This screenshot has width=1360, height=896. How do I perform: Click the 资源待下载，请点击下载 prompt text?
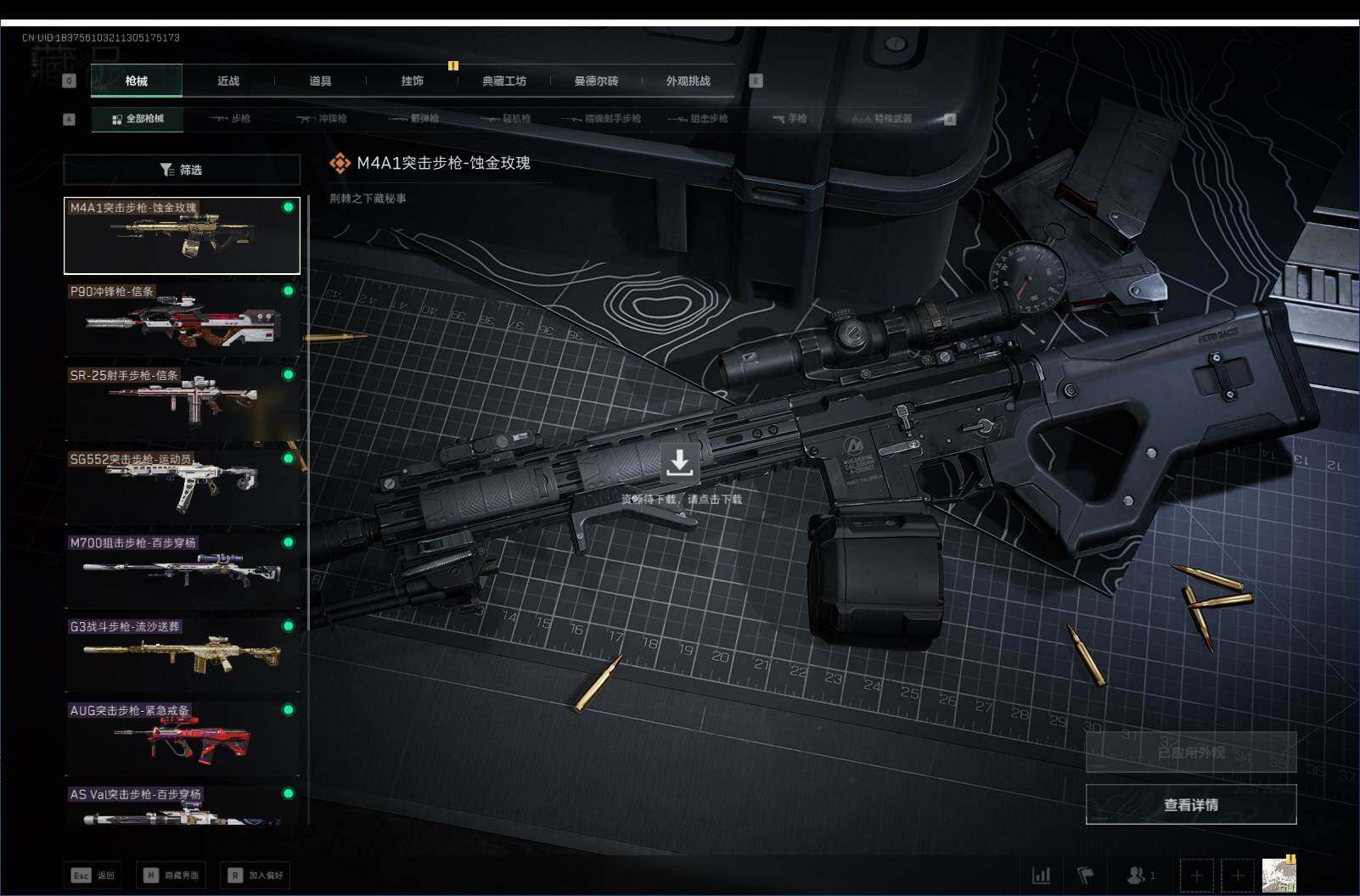(x=681, y=499)
